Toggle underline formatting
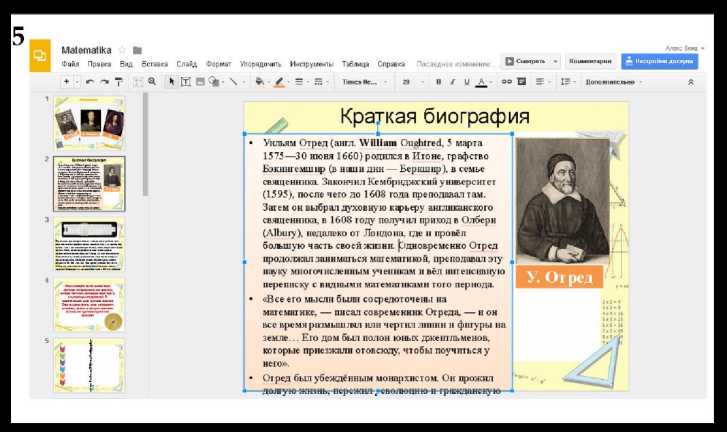727x432 pixels. click(466, 82)
